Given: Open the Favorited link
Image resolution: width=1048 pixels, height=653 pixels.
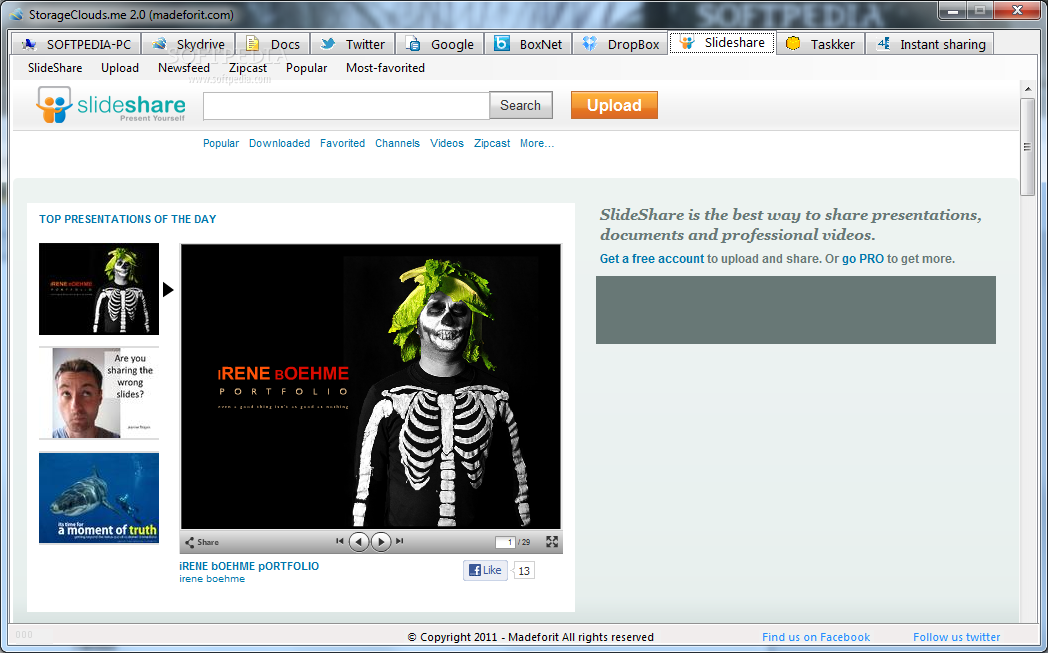Looking at the screenshot, I should coord(342,143).
